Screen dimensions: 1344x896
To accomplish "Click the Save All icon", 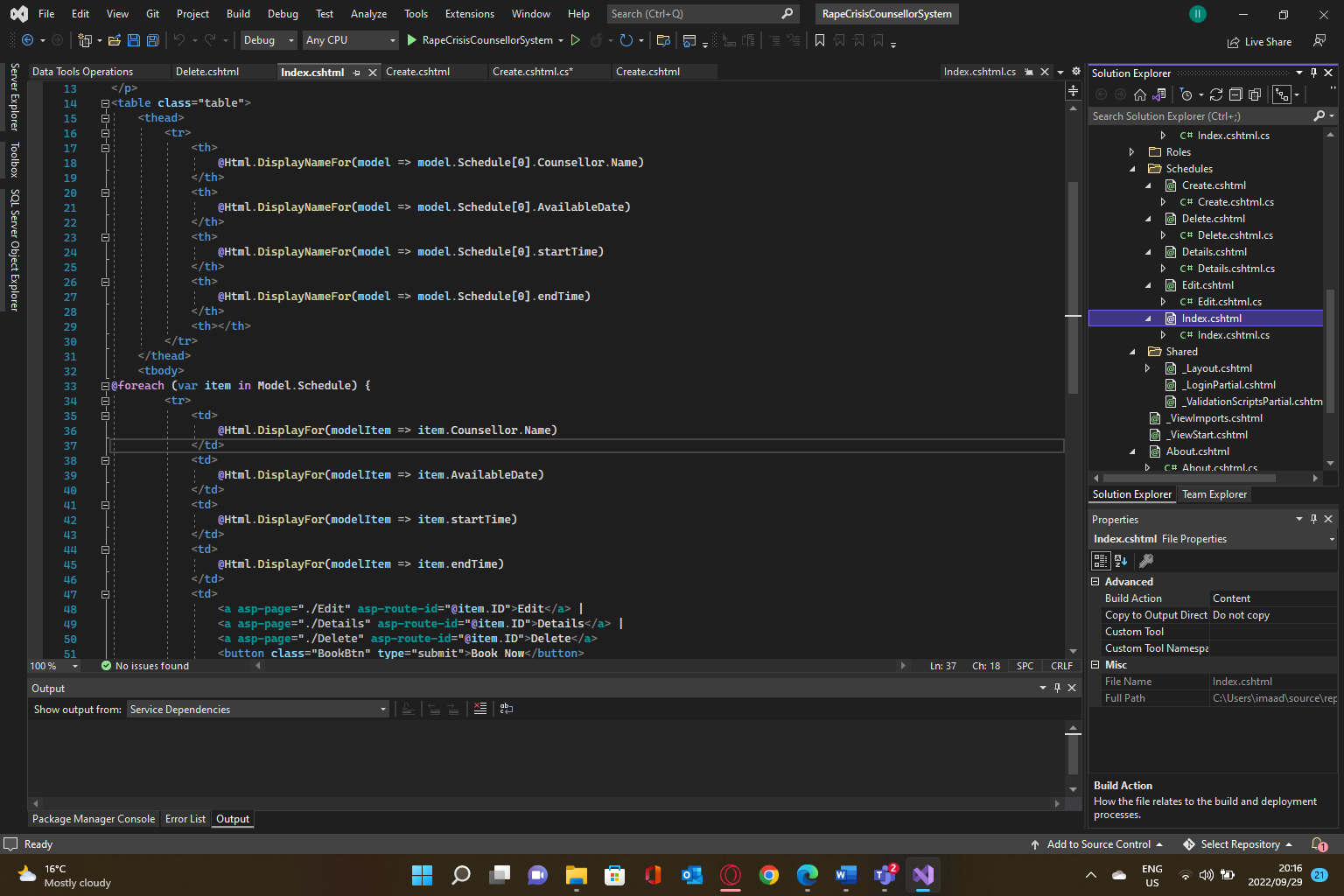I will [x=152, y=40].
